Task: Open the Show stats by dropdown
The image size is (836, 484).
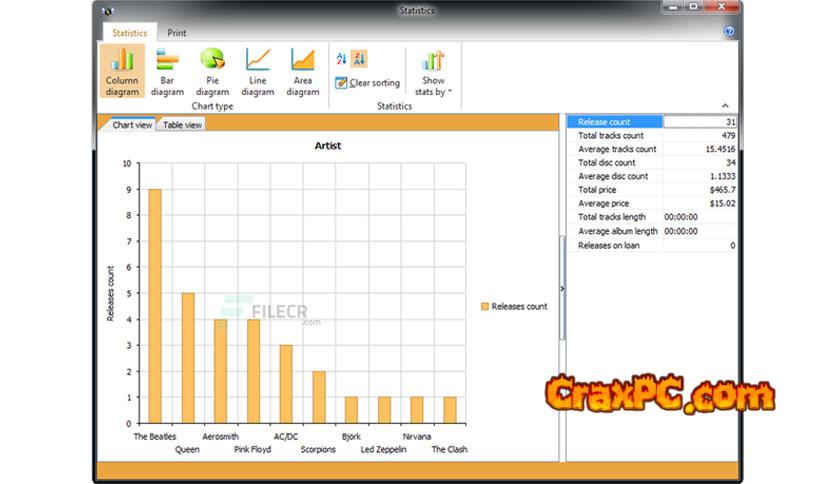Action: tap(433, 73)
